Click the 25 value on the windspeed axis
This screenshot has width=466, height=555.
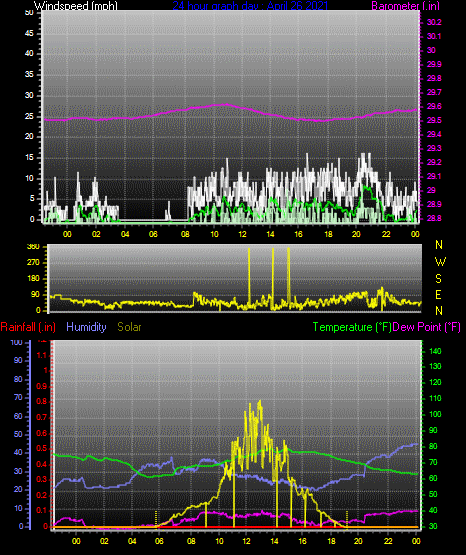pyautogui.click(x=29, y=116)
